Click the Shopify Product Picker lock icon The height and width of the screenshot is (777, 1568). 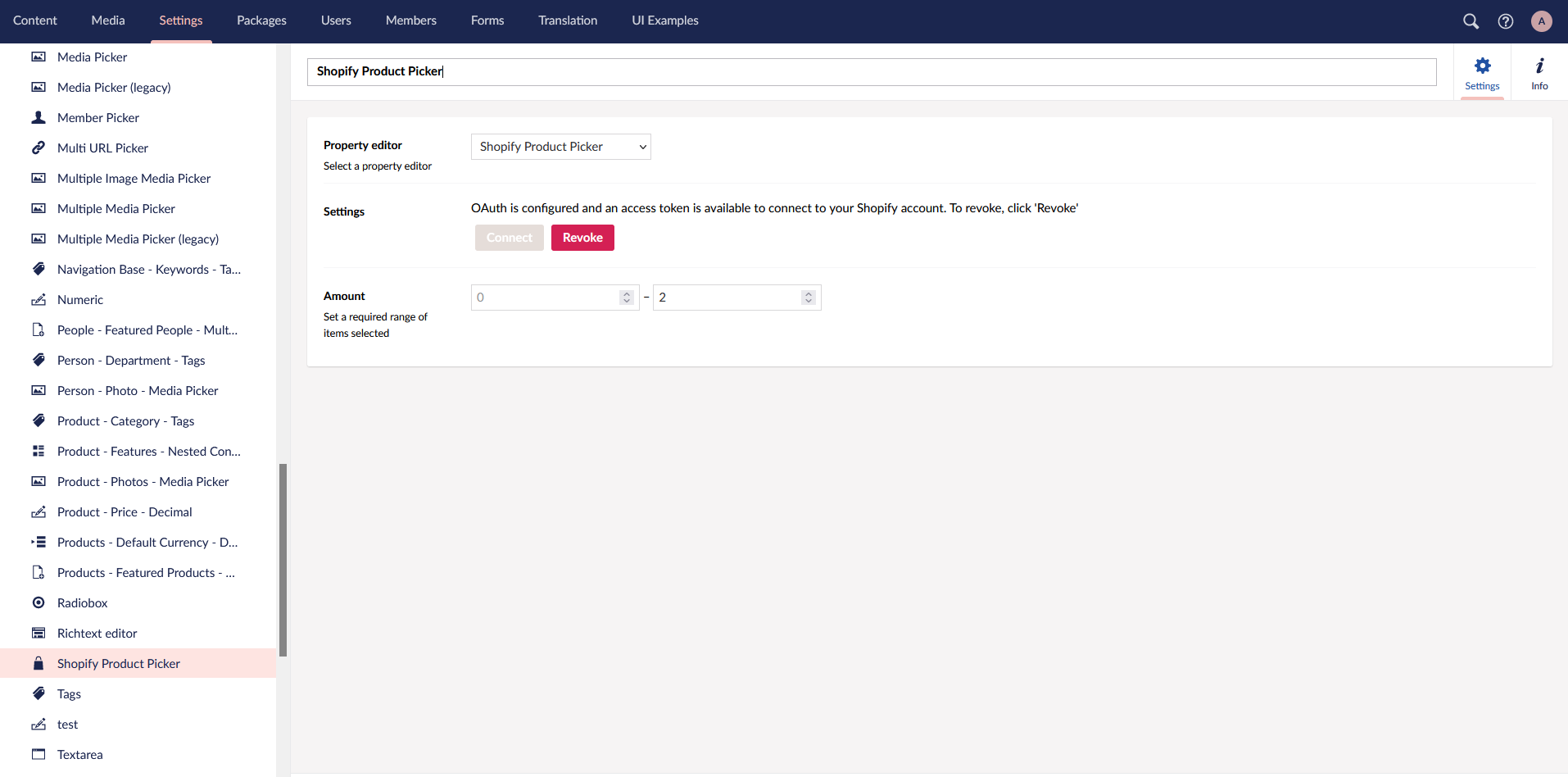coord(39,663)
